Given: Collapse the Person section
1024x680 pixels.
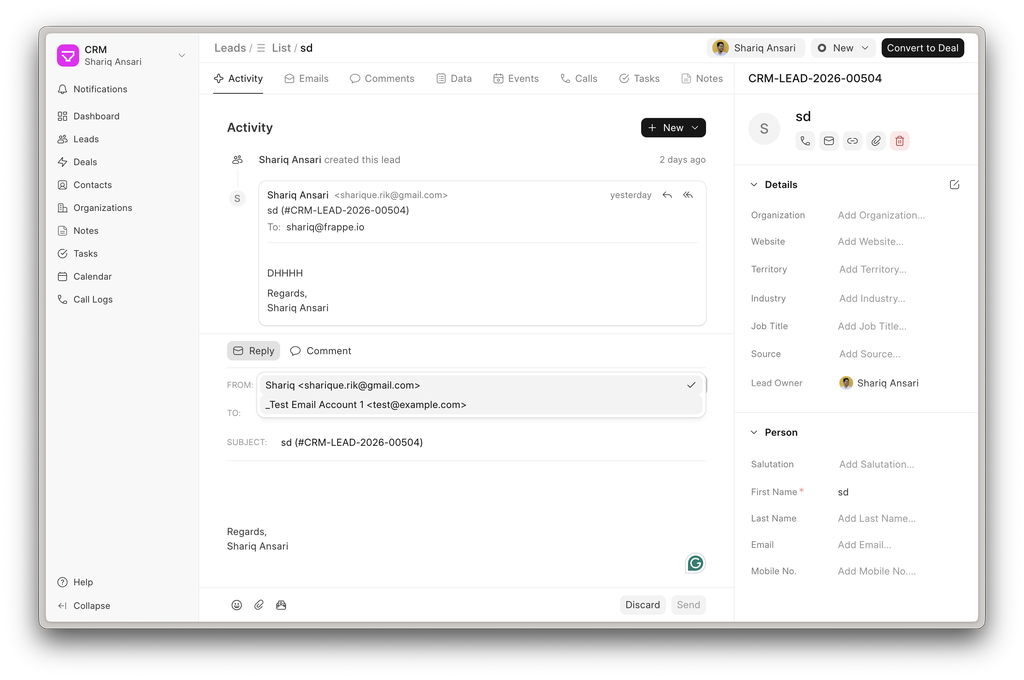Looking at the screenshot, I should 755,433.
